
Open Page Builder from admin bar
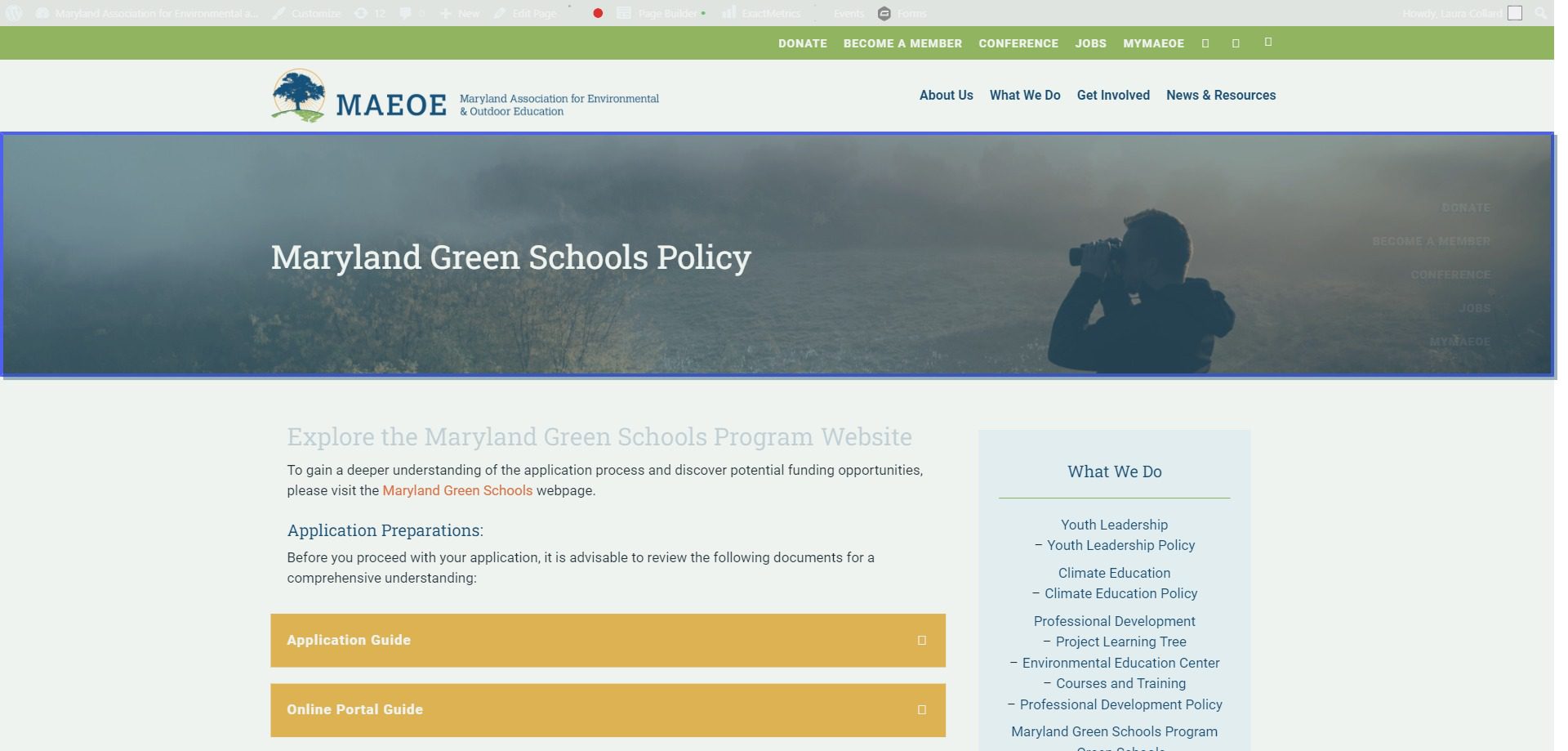pyautogui.click(x=660, y=13)
